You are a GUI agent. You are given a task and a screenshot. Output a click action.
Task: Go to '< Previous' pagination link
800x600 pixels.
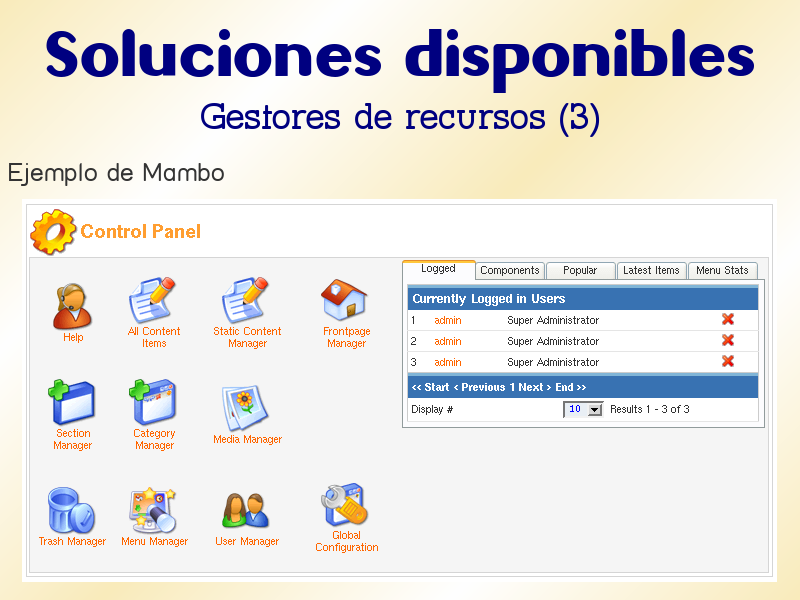pos(480,387)
